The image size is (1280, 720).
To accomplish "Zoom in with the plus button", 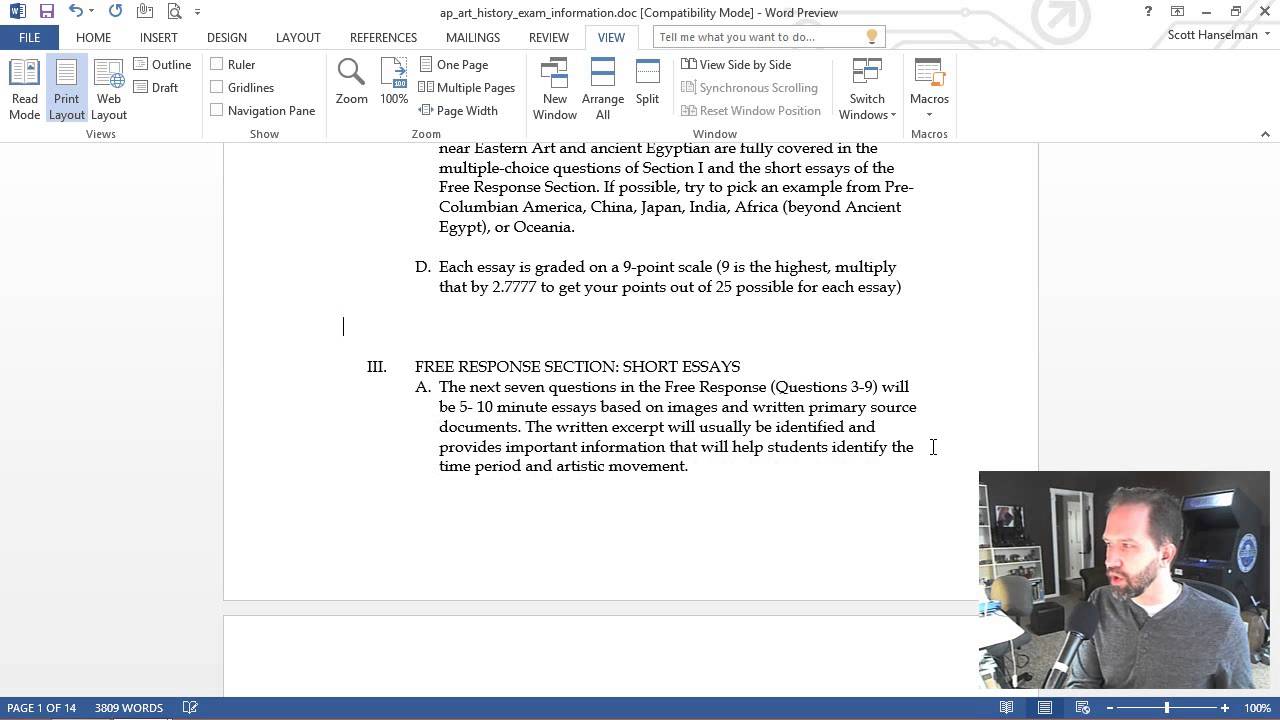I will click(x=1224, y=708).
